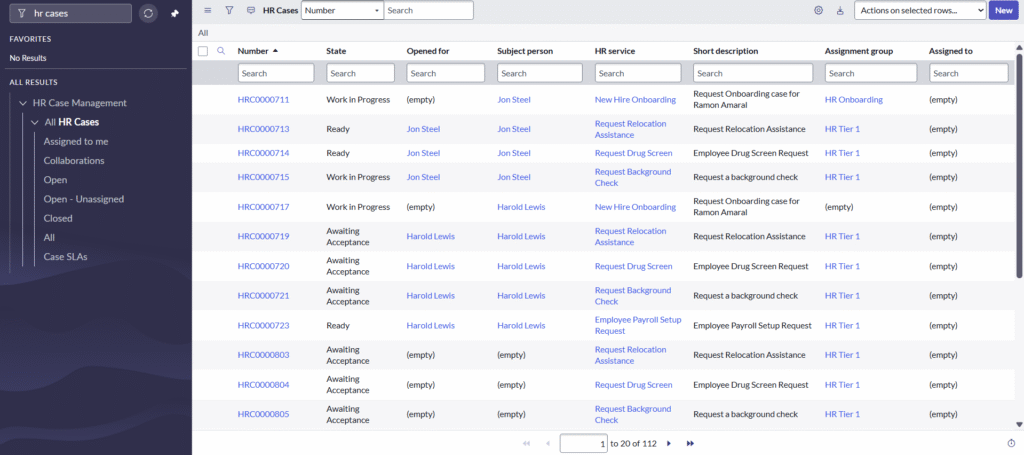Click the State column search field
This screenshot has width=1024, height=455.
[x=360, y=73]
